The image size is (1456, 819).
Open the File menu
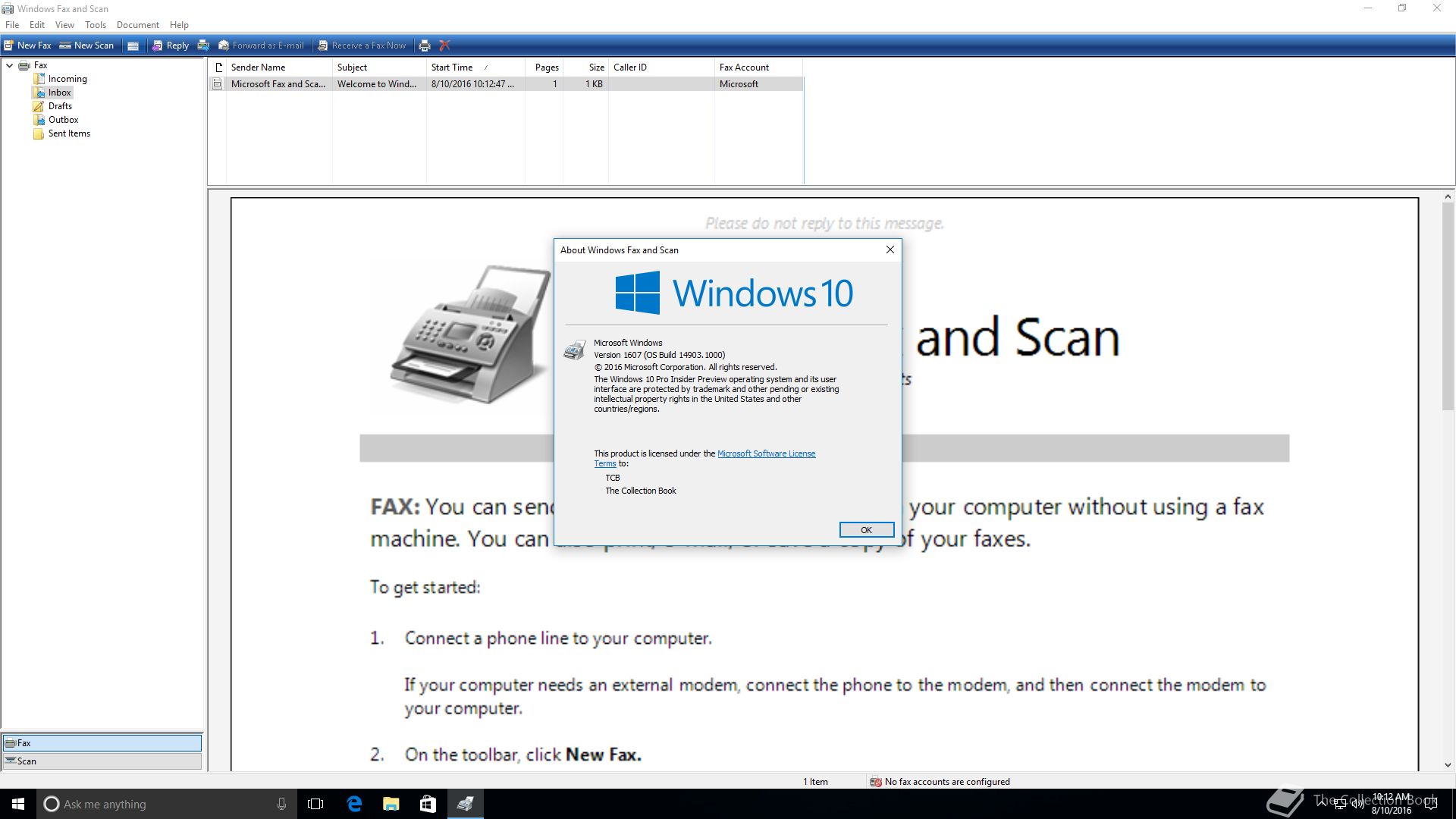(x=12, y=25)
